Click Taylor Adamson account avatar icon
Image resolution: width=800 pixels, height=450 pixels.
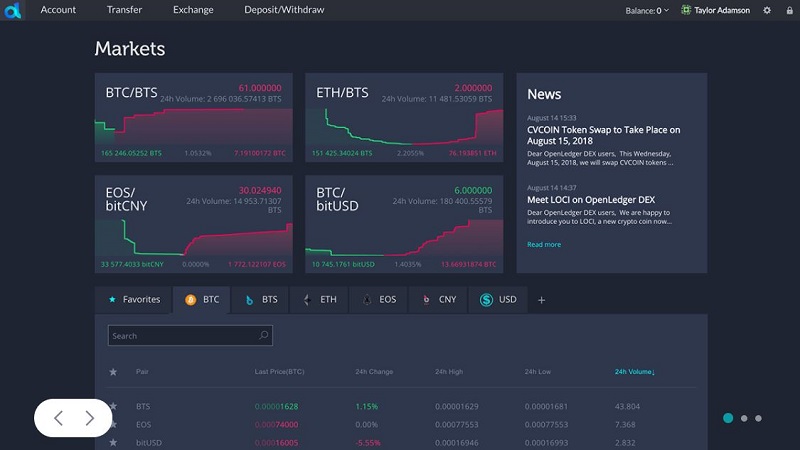pos(686,10)
